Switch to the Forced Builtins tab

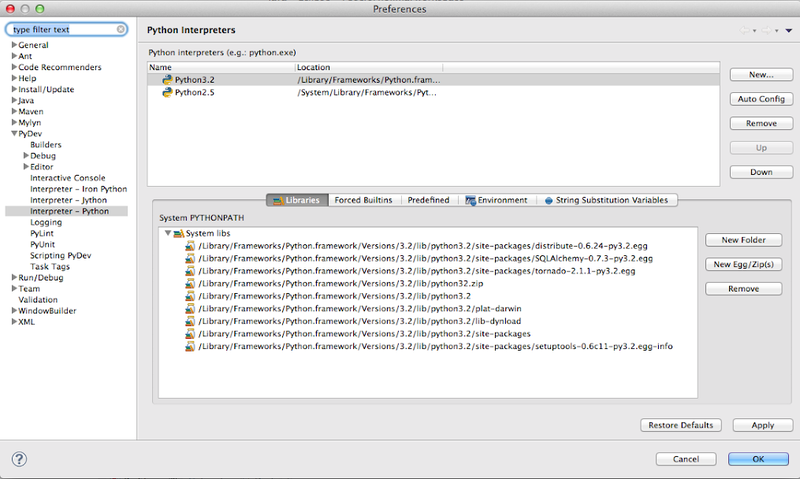click(362, 200)
